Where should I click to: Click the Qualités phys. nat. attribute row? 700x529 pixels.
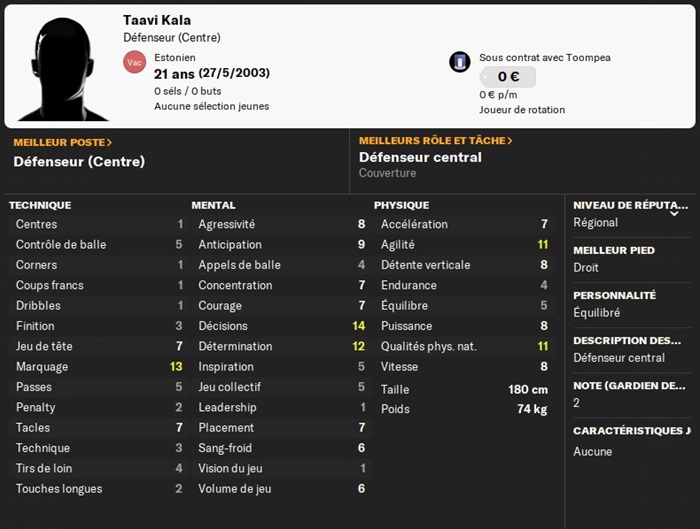point(464,346)
